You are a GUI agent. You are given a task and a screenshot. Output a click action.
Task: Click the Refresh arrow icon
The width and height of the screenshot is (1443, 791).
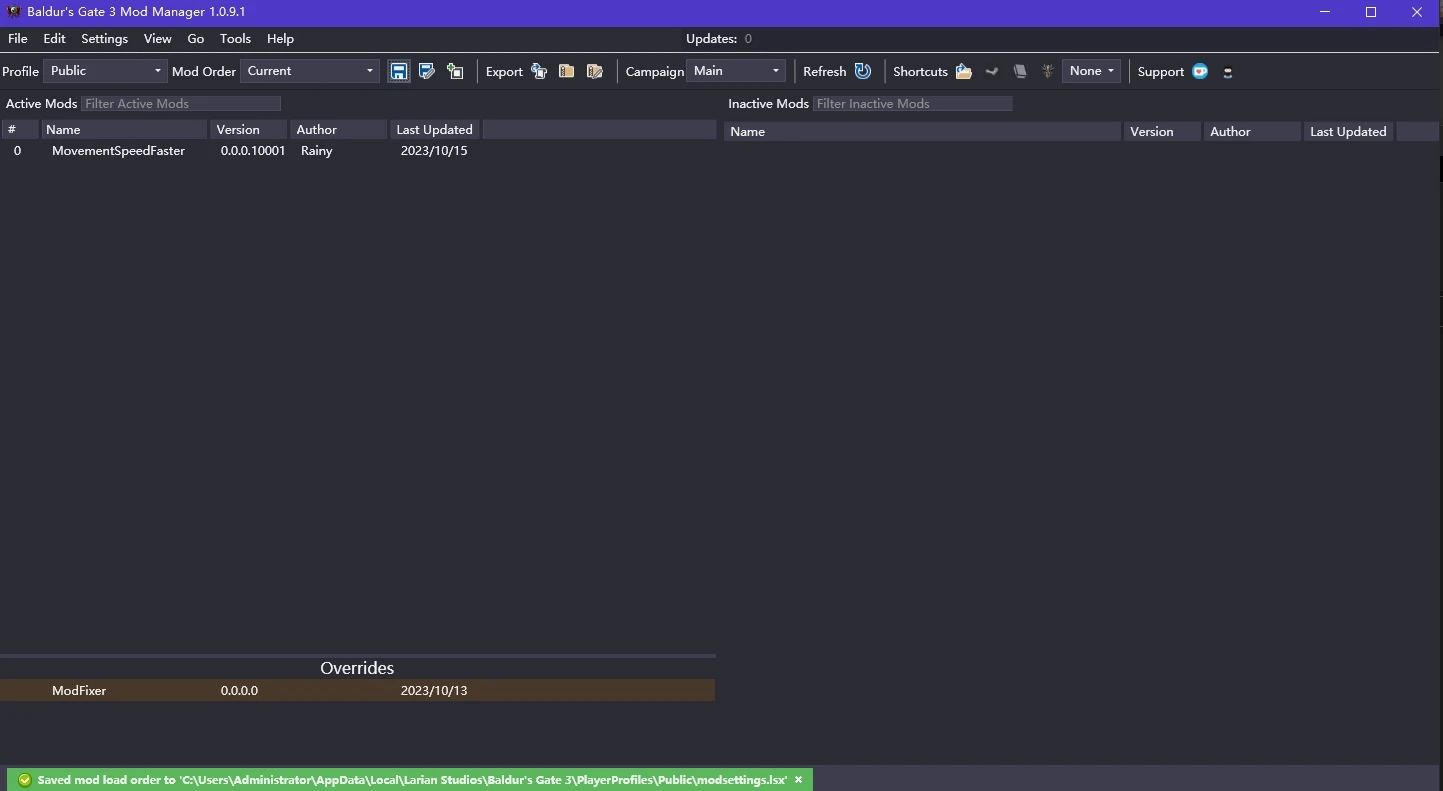pos(863,71)
